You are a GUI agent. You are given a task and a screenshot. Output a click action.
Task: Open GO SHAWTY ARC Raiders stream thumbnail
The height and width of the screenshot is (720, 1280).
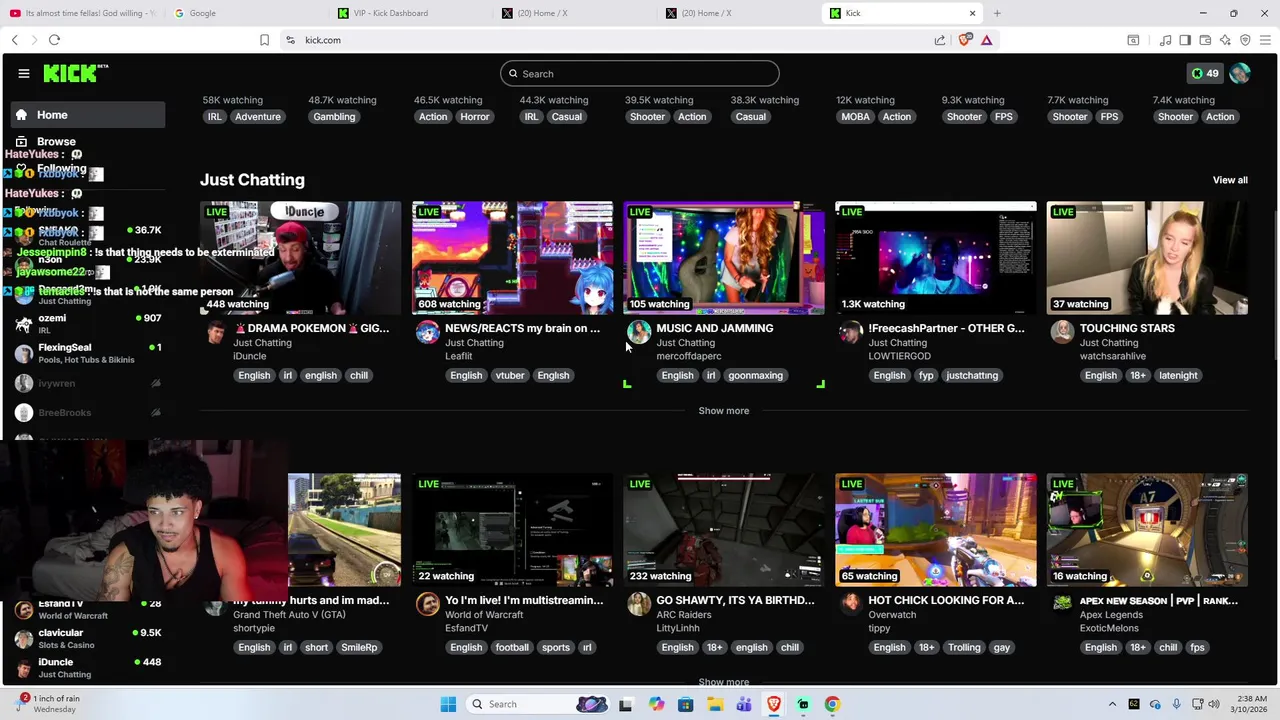(x=724, y=530)
